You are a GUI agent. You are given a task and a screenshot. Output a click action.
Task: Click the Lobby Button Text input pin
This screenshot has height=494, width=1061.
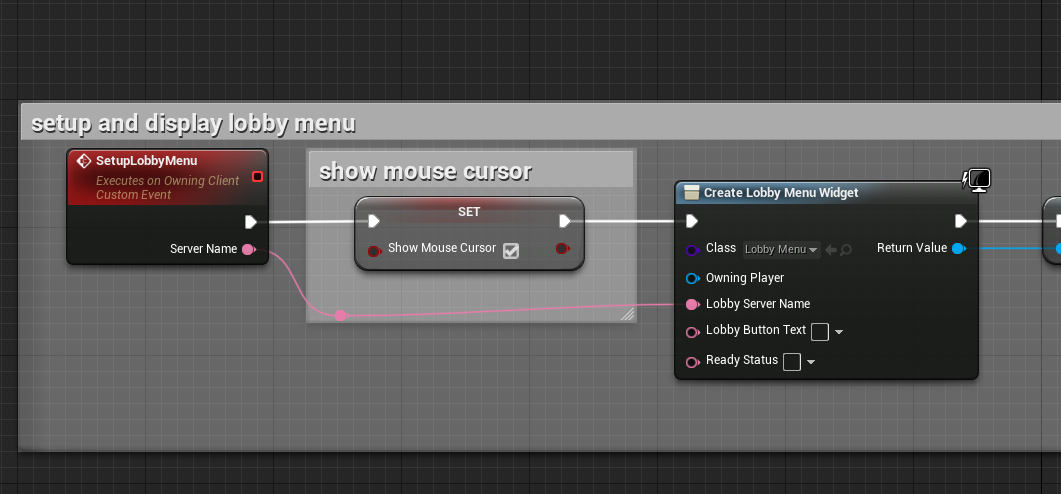pos(692,332)
